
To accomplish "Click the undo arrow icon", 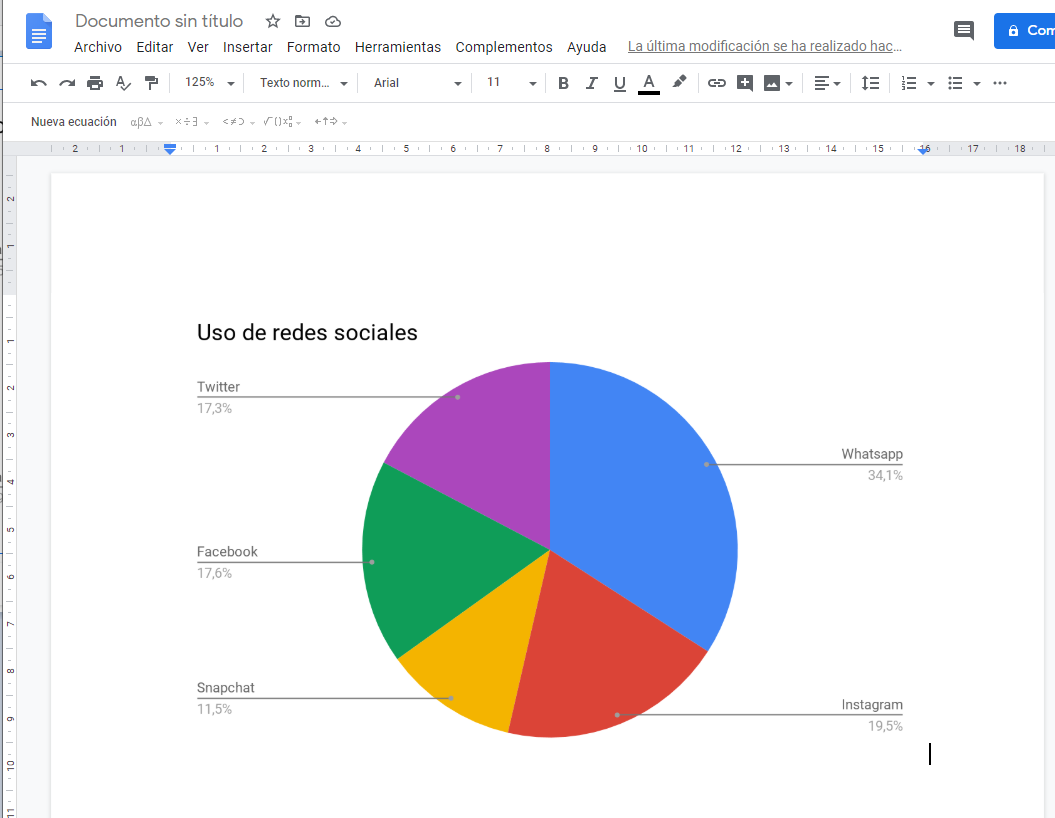I will (x=39, y=83).
